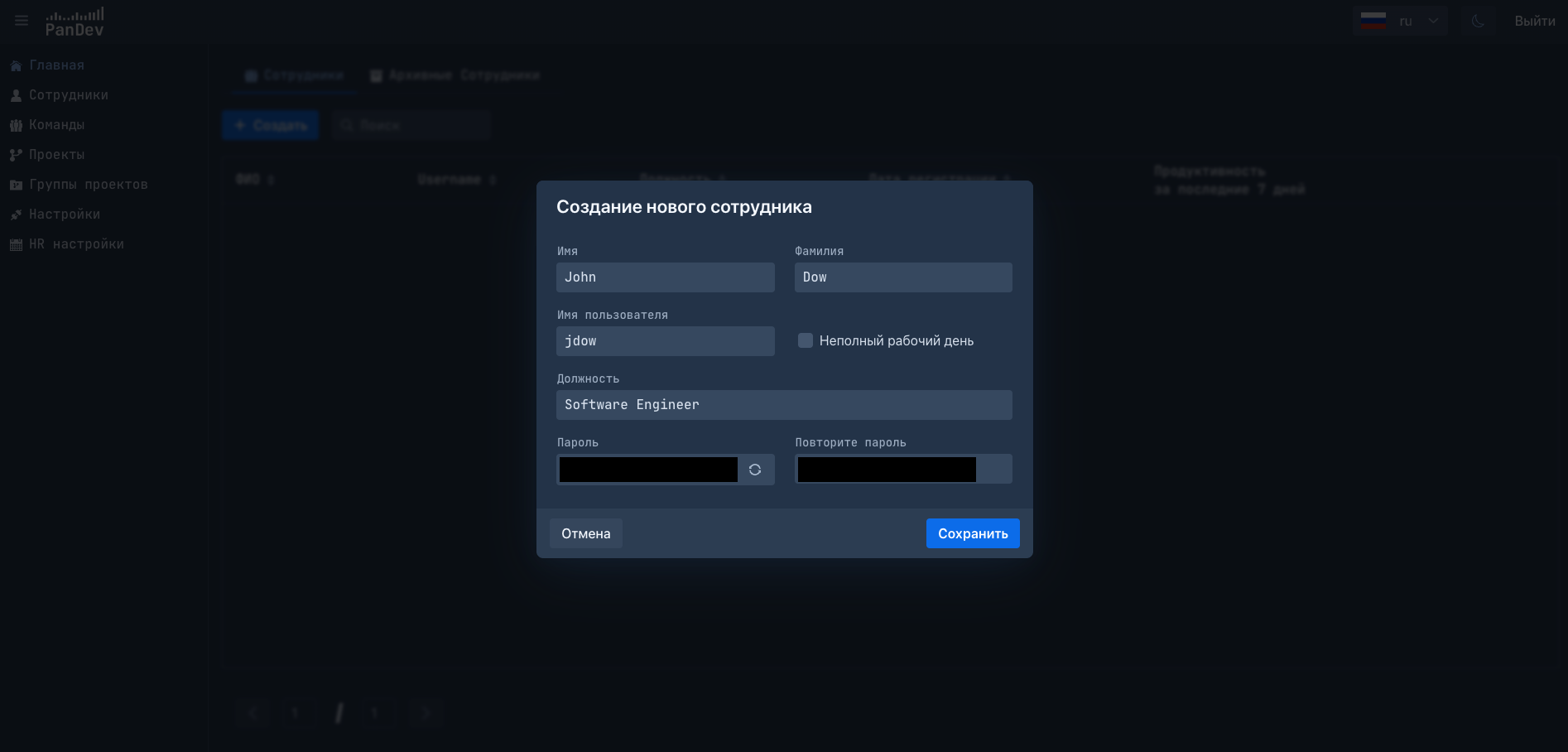
Task: Select Сотрудники in the sidebar
Action: (x=69, y=94)
